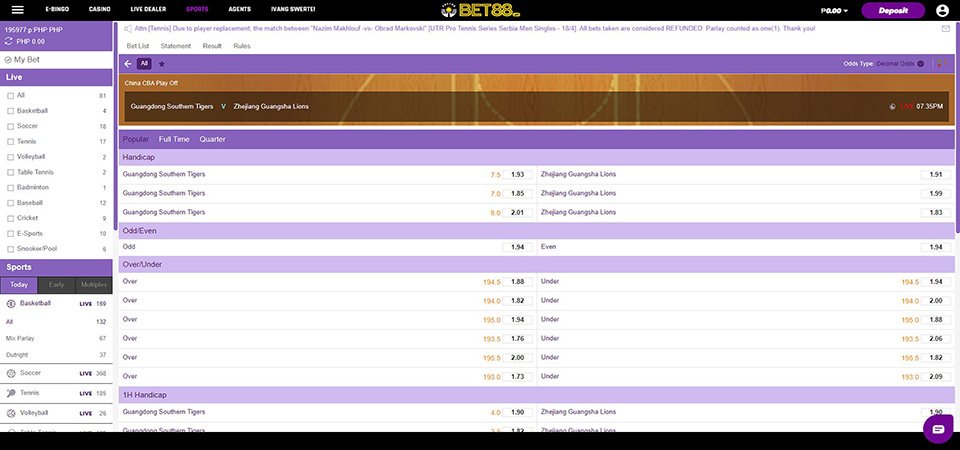Tick the Cricket checkbox
The image size is (960, 450).
click(10, 218)
